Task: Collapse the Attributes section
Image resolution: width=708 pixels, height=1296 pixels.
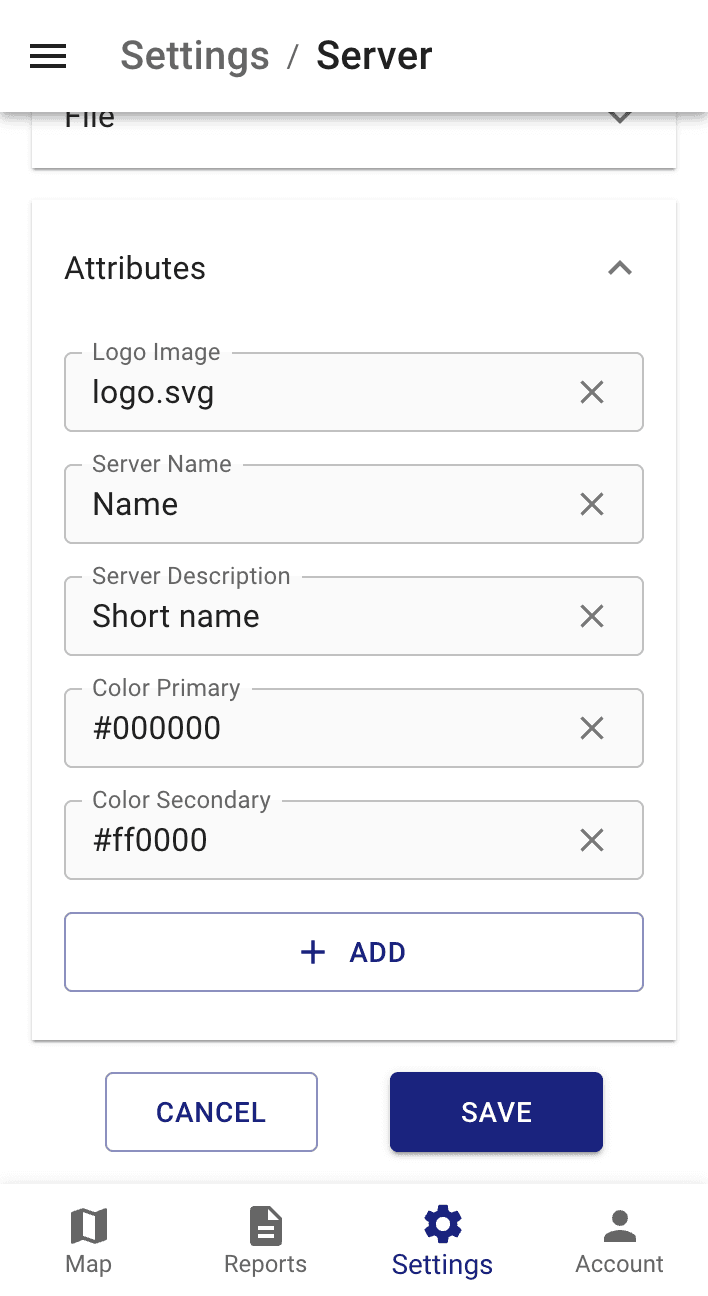Action: 619,268
